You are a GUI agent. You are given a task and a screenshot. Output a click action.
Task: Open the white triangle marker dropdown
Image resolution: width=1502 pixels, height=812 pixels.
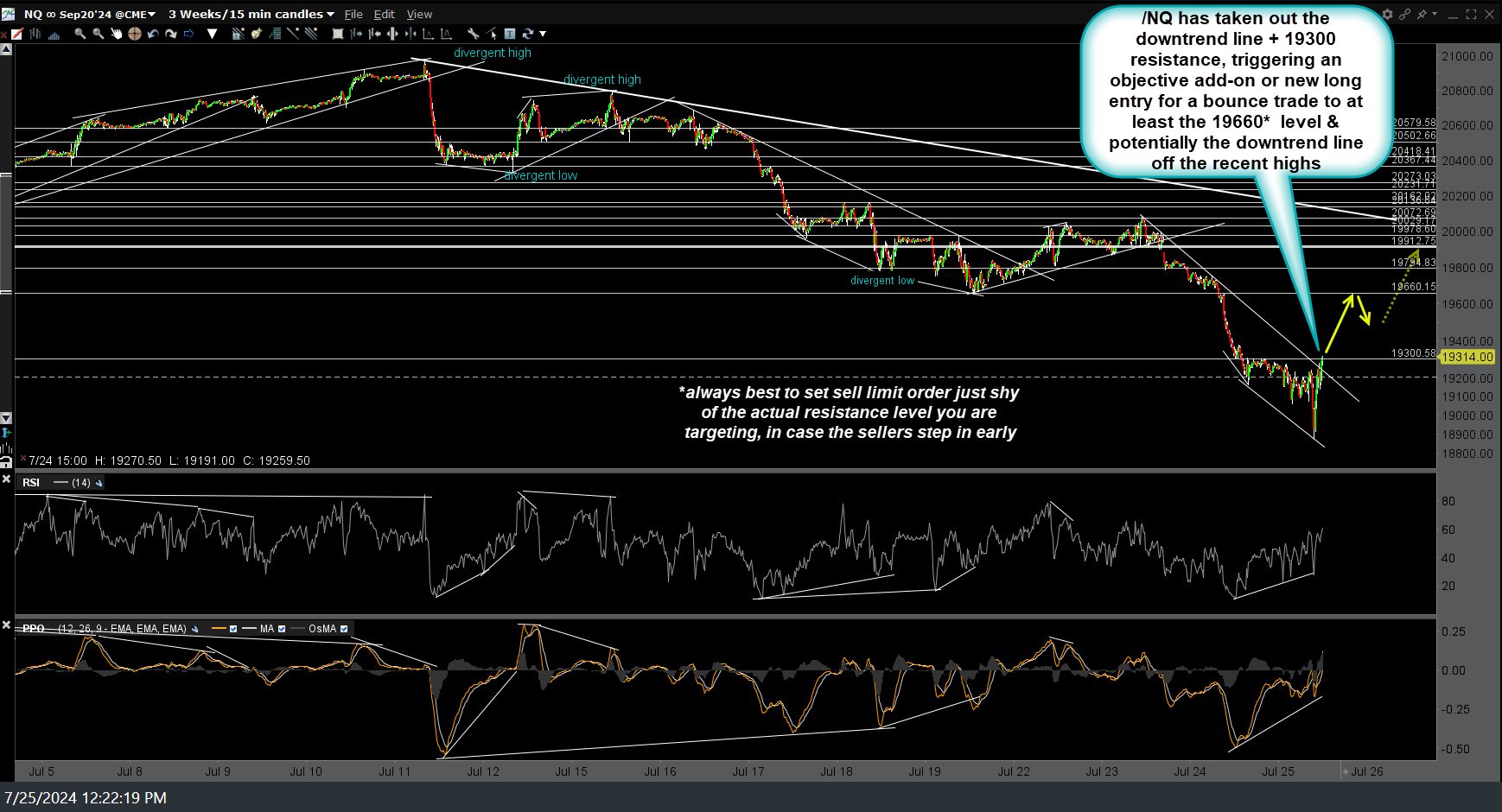click(x=212, y=34)
